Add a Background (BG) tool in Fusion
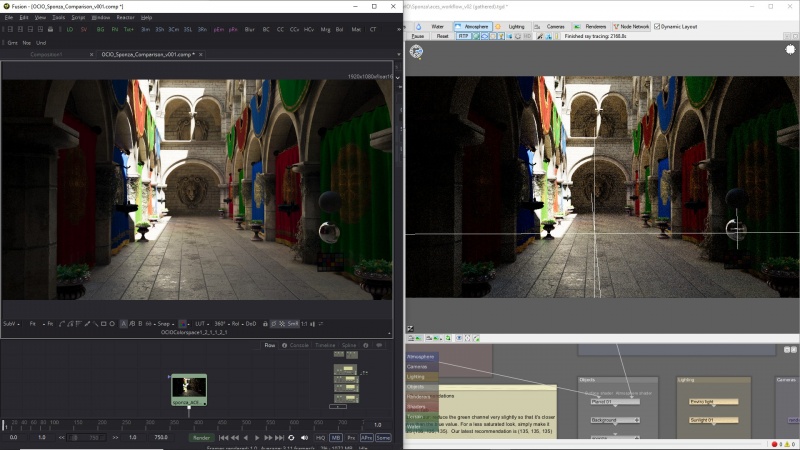 (x=101, y=30)
